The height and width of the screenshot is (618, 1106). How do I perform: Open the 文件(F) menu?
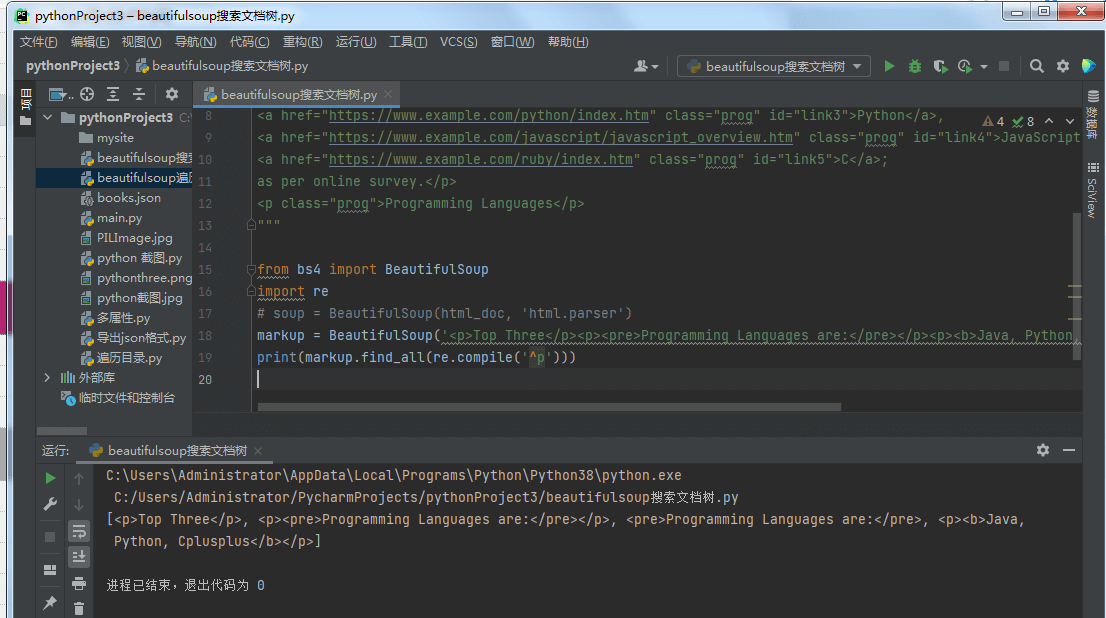pyautogui.click(x=39, y=42)
